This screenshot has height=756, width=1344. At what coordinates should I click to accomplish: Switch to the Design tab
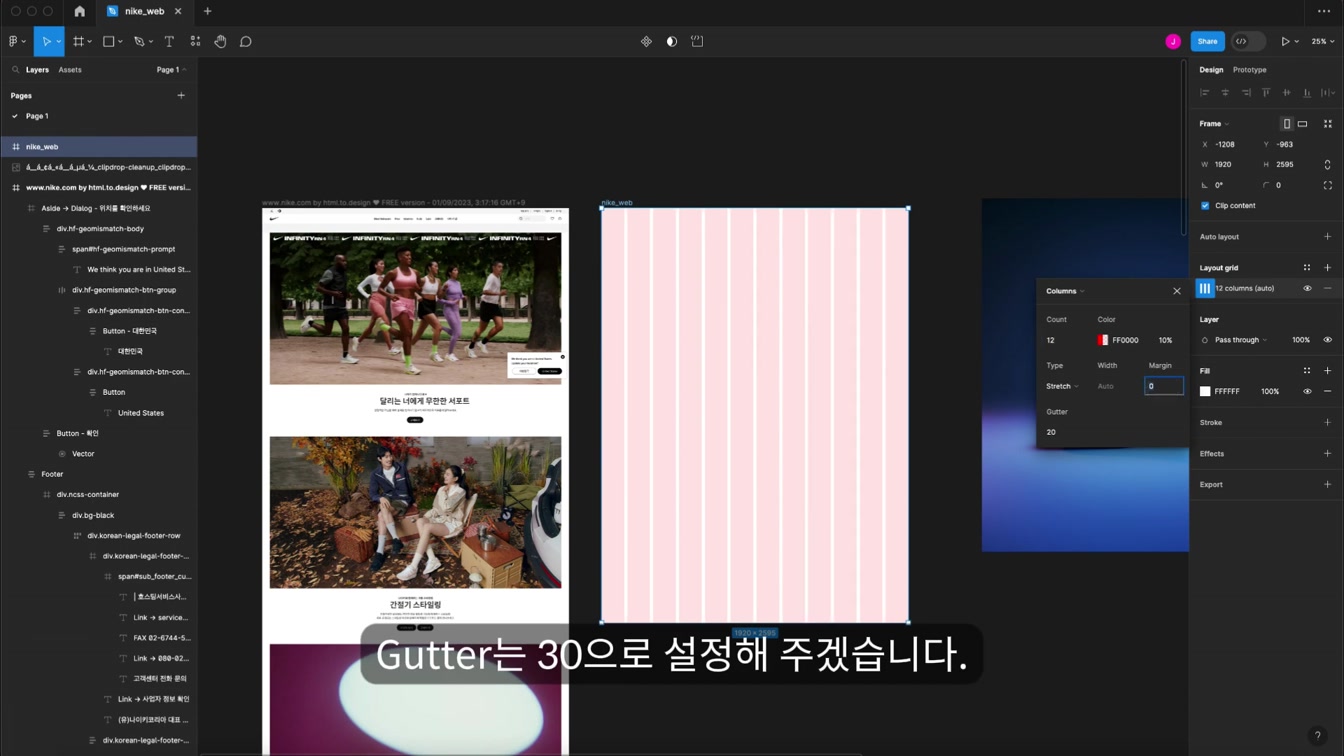coord(1211,70)
